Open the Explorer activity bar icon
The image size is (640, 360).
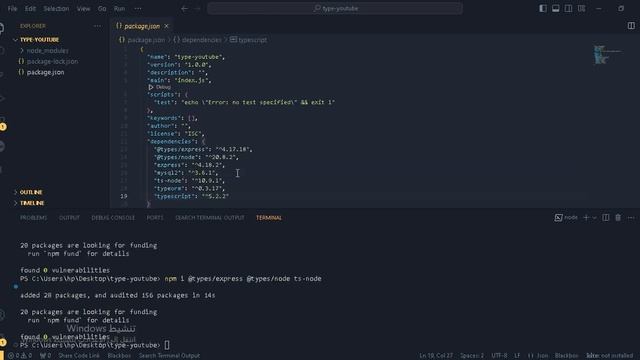coord(2,28)
